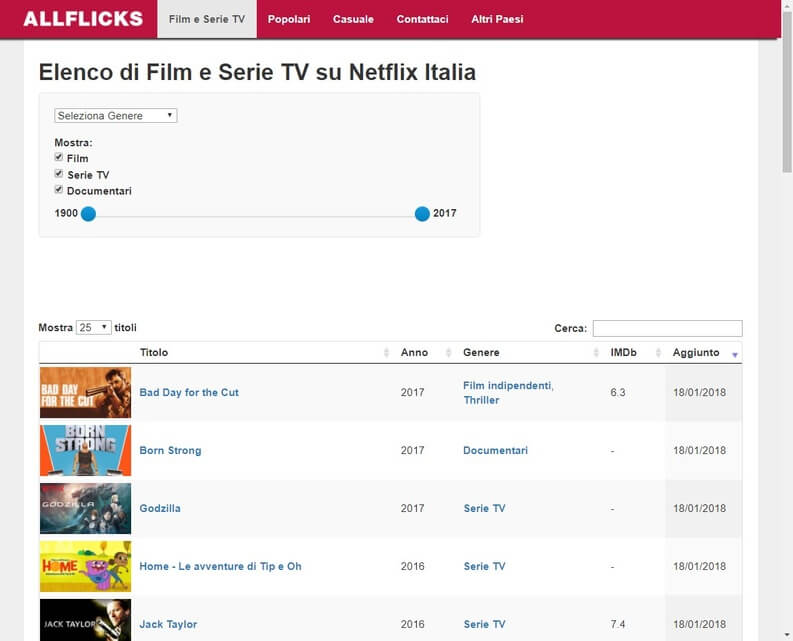Click the Serie TV genre link for Godzilla
The image size is (793, 641).
484,508
